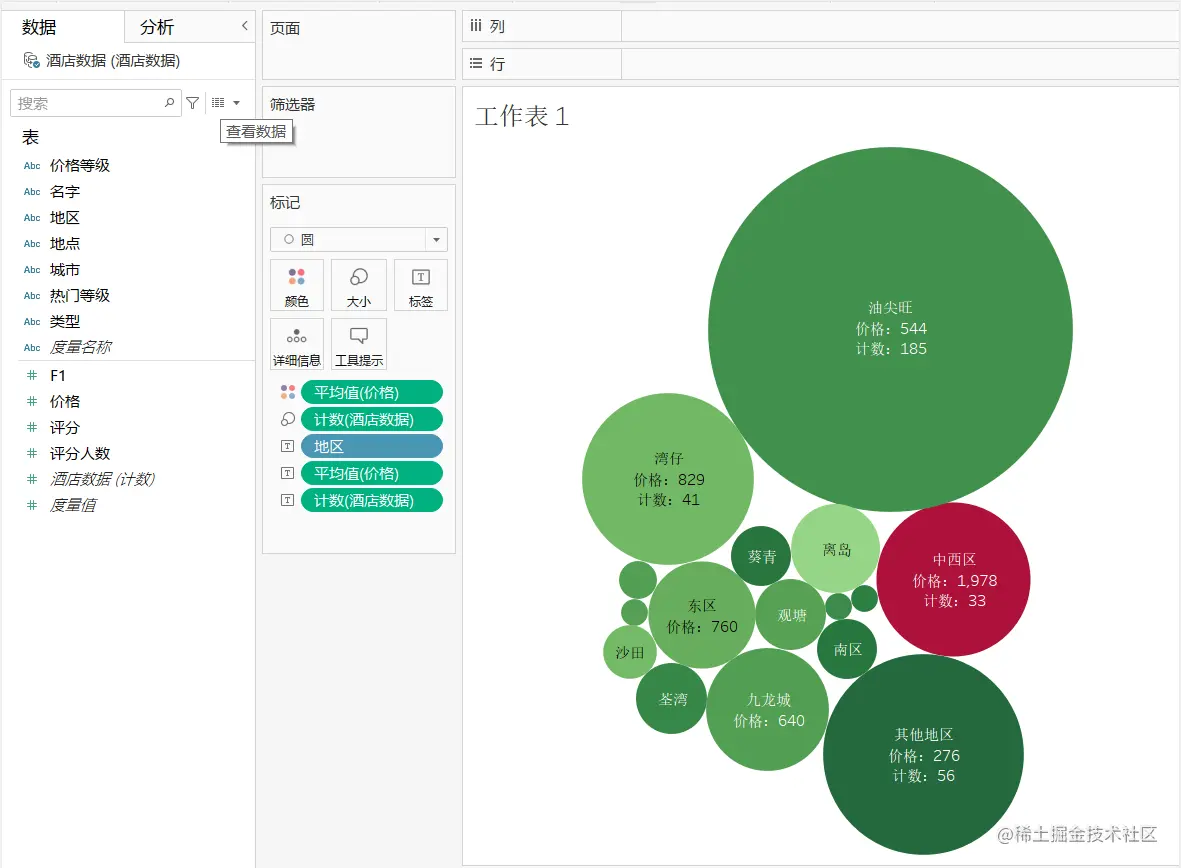Click the columns shelf icon next to 列
1181x868 pixels.
point(476,26)
